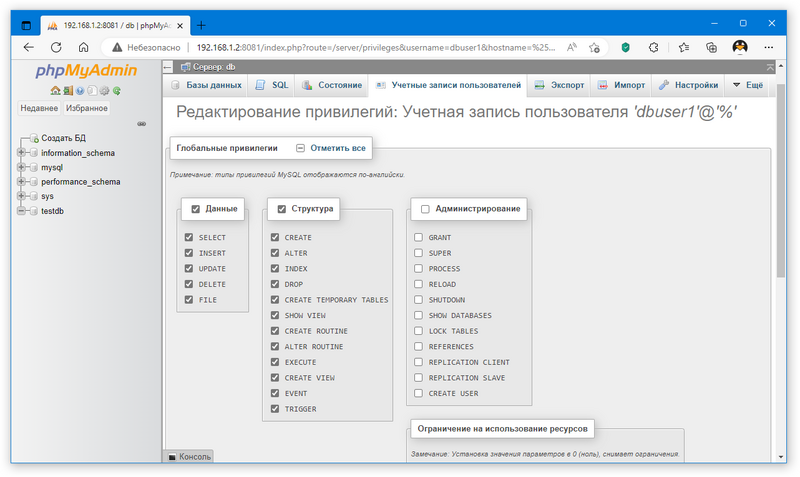This screenshot has width=800, height=477.
Task: Collapse the testdb database node
Action: pos(21,211)
